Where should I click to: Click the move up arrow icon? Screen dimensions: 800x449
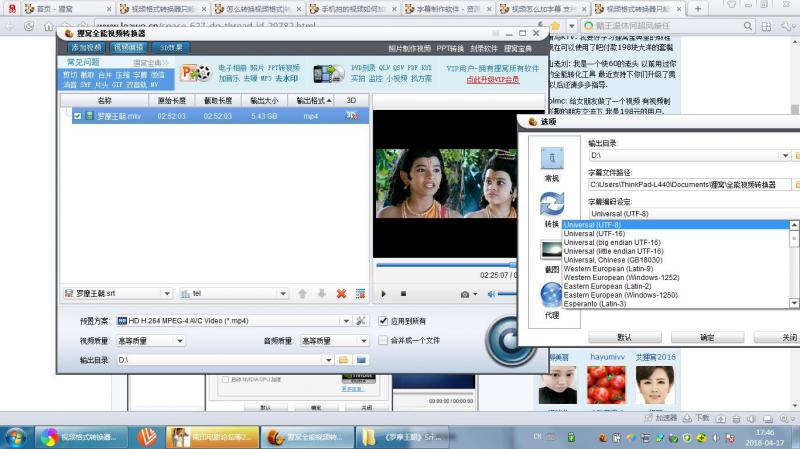[x=303, y=293]
